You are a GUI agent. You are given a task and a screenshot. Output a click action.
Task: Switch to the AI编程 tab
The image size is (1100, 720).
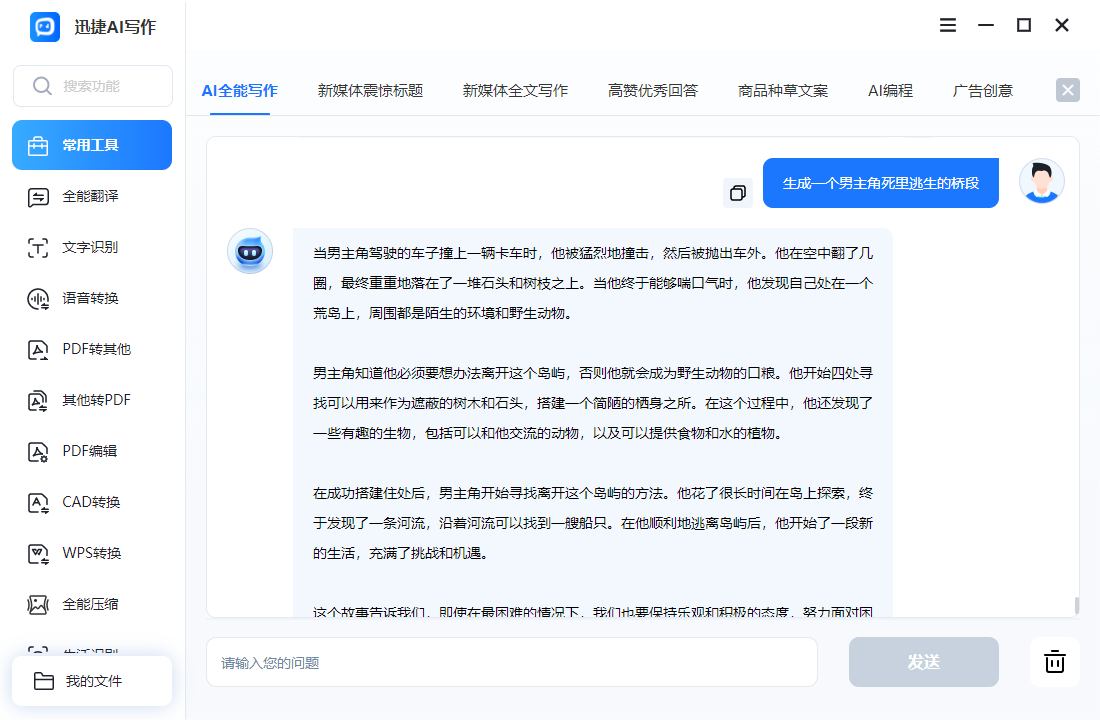pyautogui.click(x=889, y=89)
